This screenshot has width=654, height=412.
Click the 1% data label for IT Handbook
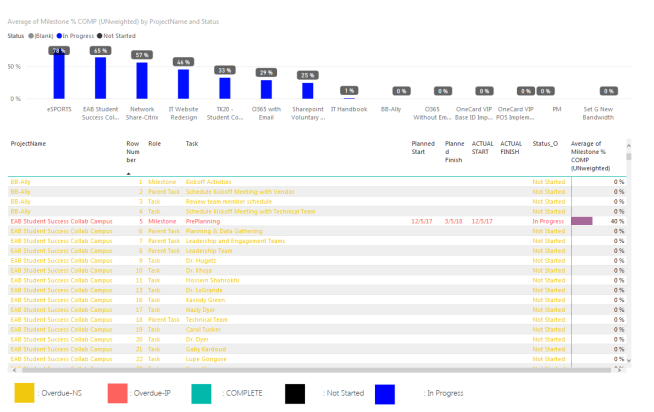click(348, 91)
